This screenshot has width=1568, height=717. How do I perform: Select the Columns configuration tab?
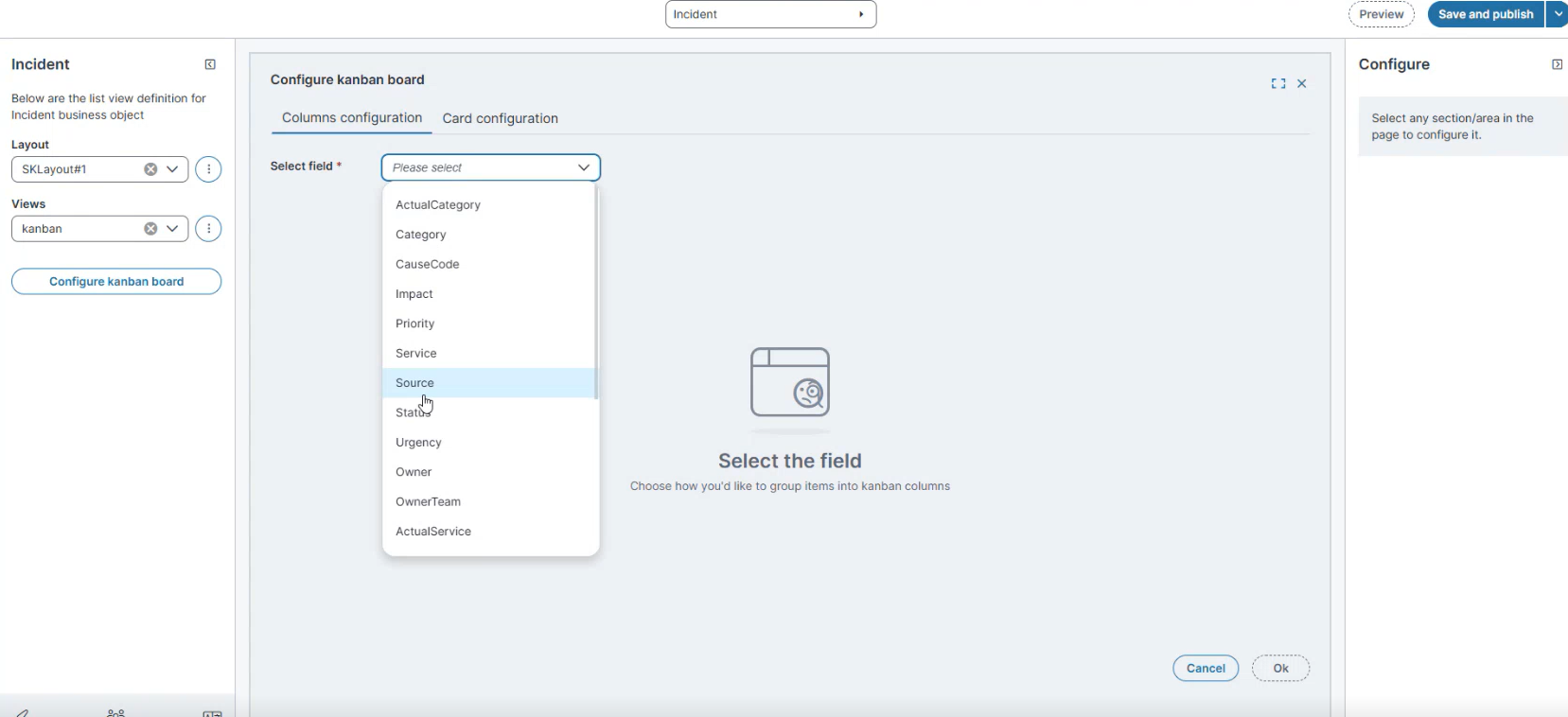(x=352, y=118)
